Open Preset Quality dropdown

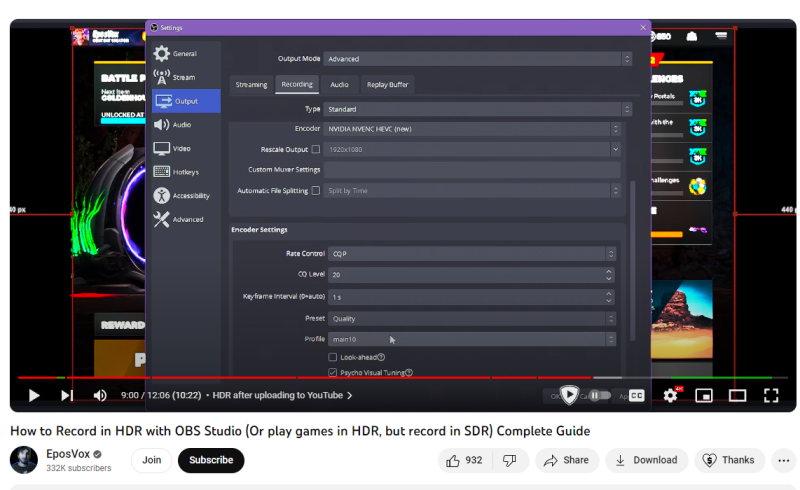coord(472,318)
